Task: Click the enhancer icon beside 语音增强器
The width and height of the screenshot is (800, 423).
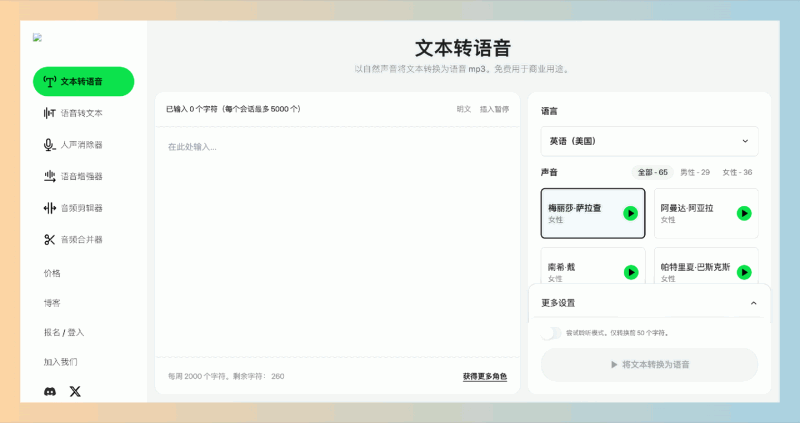Action: click(49, 177)
